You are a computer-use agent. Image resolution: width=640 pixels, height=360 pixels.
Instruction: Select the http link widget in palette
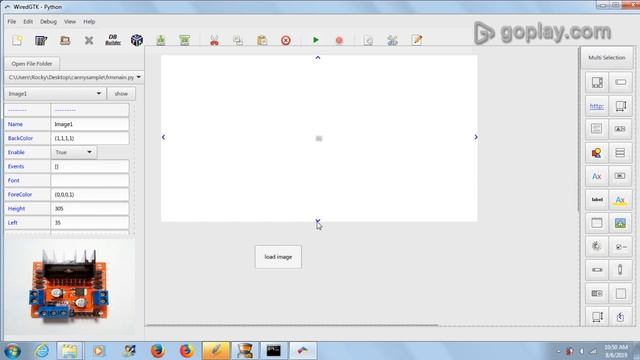pyautogui.click(x=597, y=106)
